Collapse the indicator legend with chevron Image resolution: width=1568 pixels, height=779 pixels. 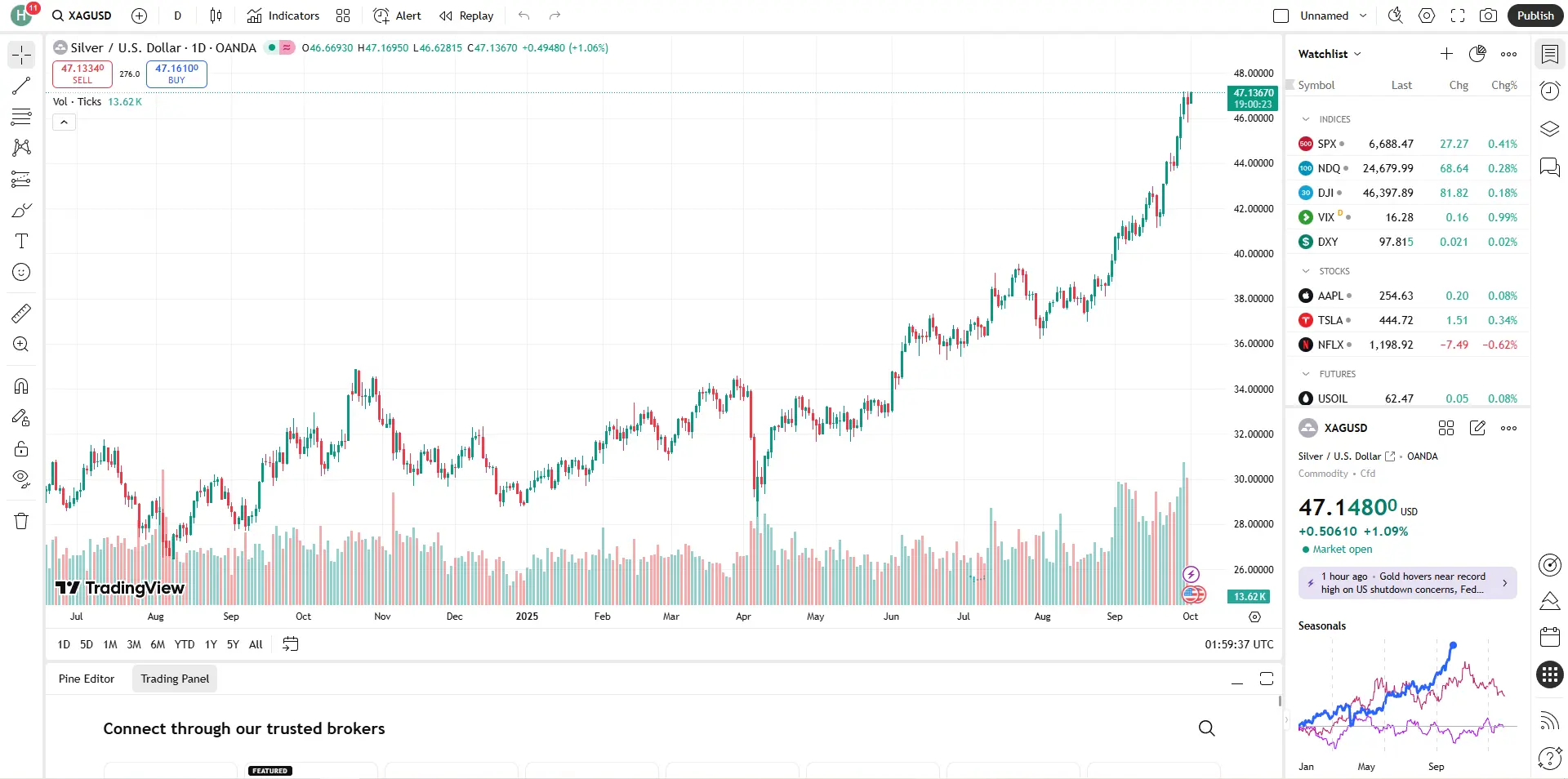[x=64, y=122]
